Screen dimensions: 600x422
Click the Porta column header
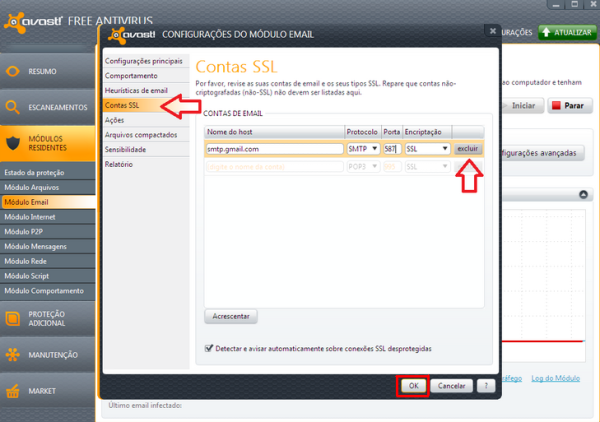pyautogui.click(x=392, y=132)
